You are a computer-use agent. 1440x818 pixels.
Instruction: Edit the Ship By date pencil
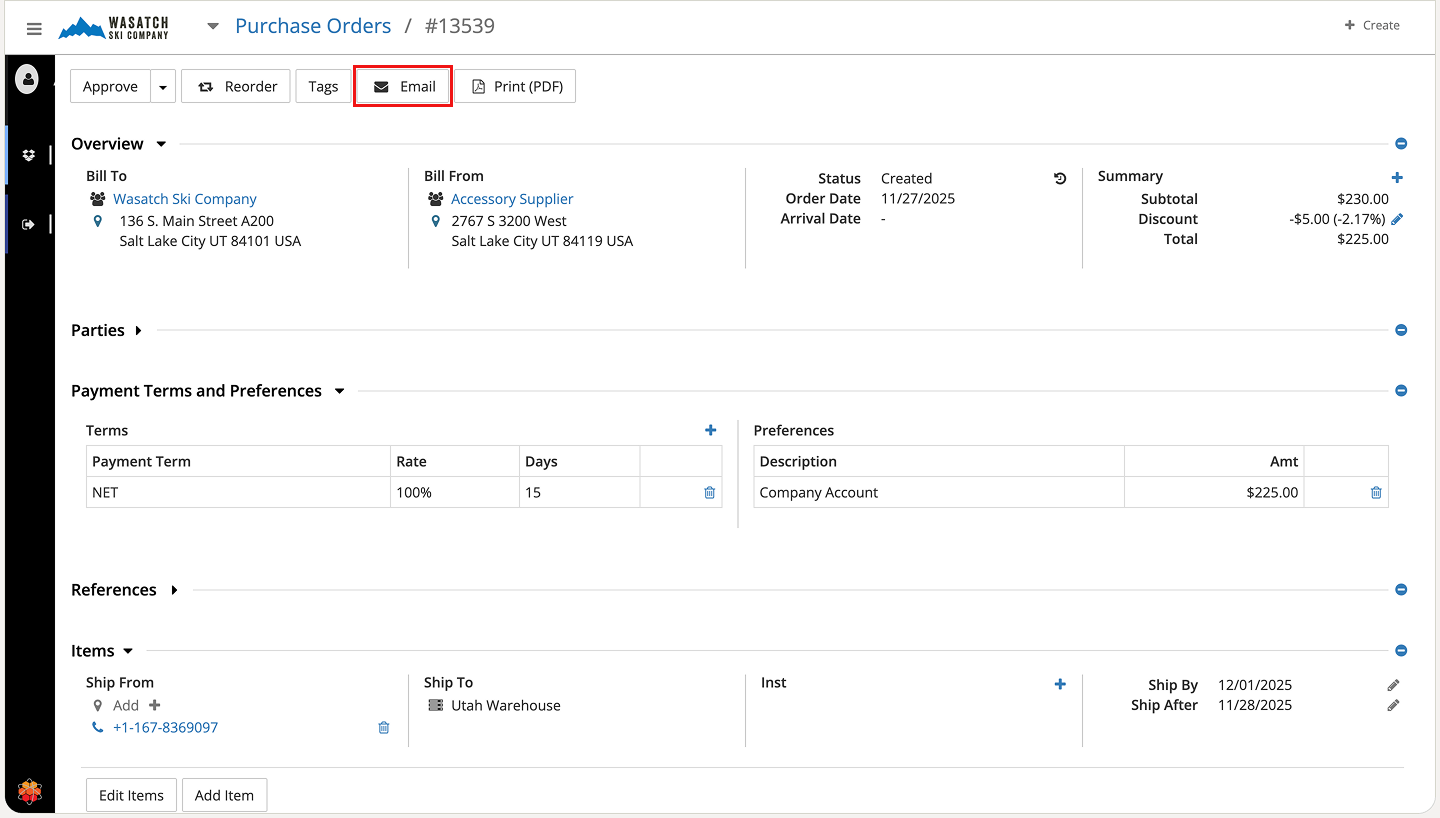tap(1393, 685)
